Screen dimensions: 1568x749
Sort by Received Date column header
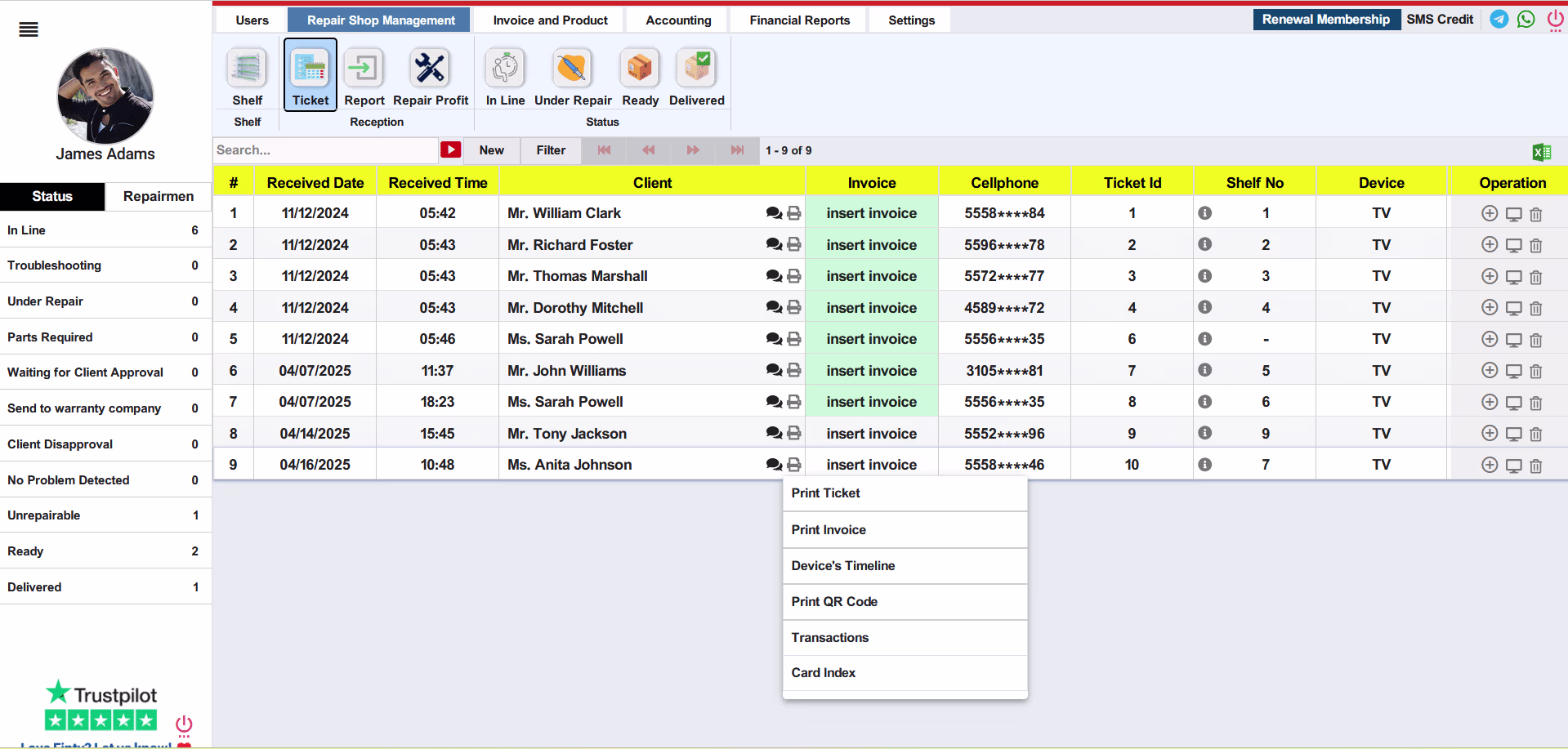click(x=315, y=183)
